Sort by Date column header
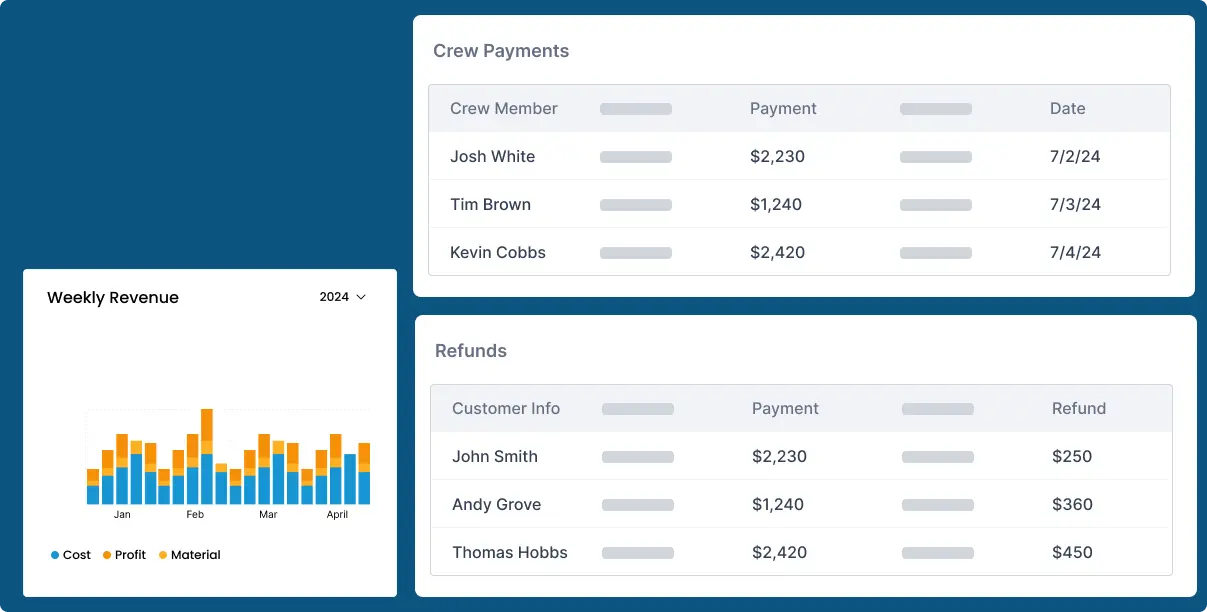The height and width of the screenshot is (612, 1207). tap(1067, 109)
